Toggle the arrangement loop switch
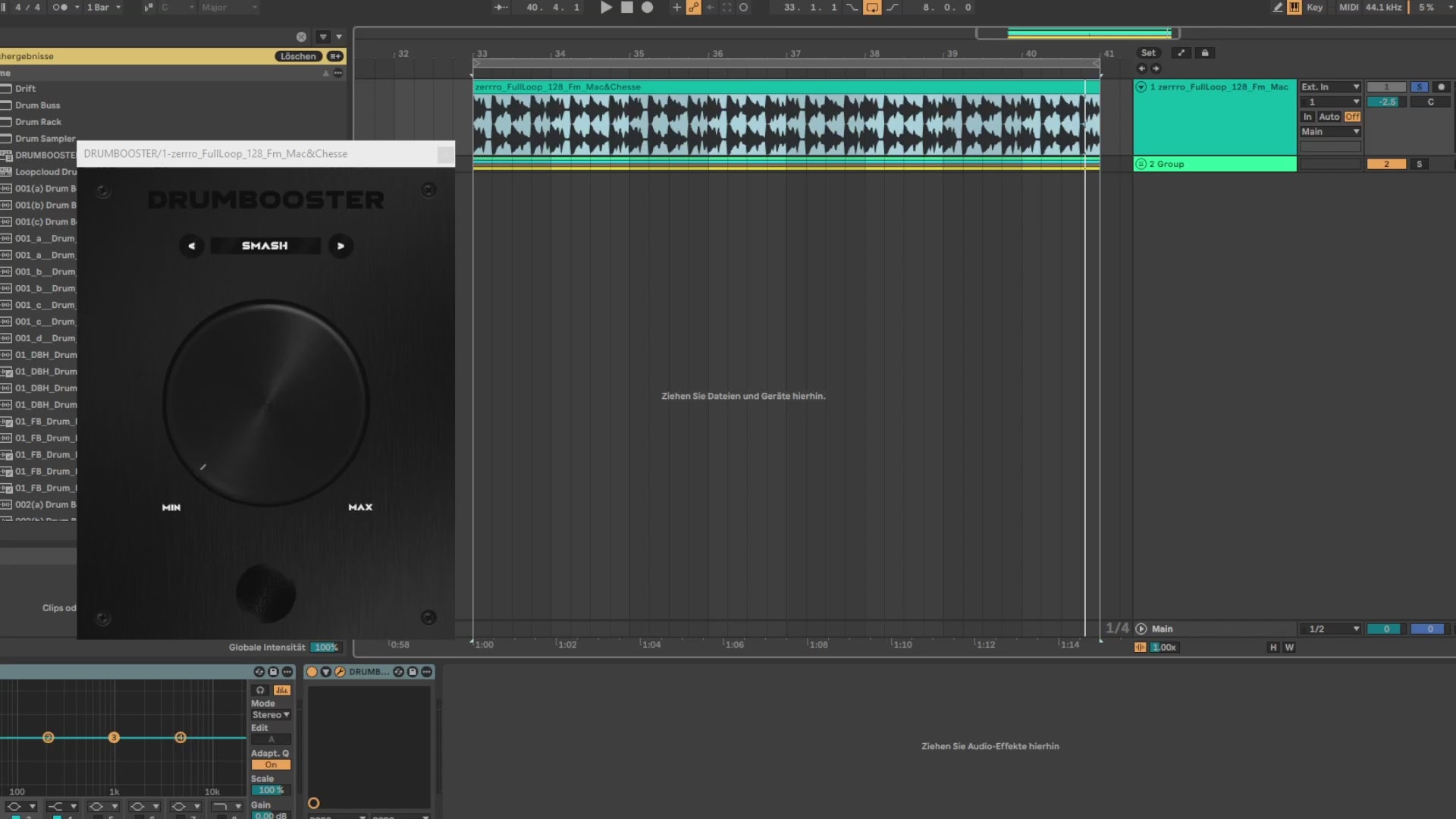This screenshot has width=1456, height=819. tap(872, 8)
